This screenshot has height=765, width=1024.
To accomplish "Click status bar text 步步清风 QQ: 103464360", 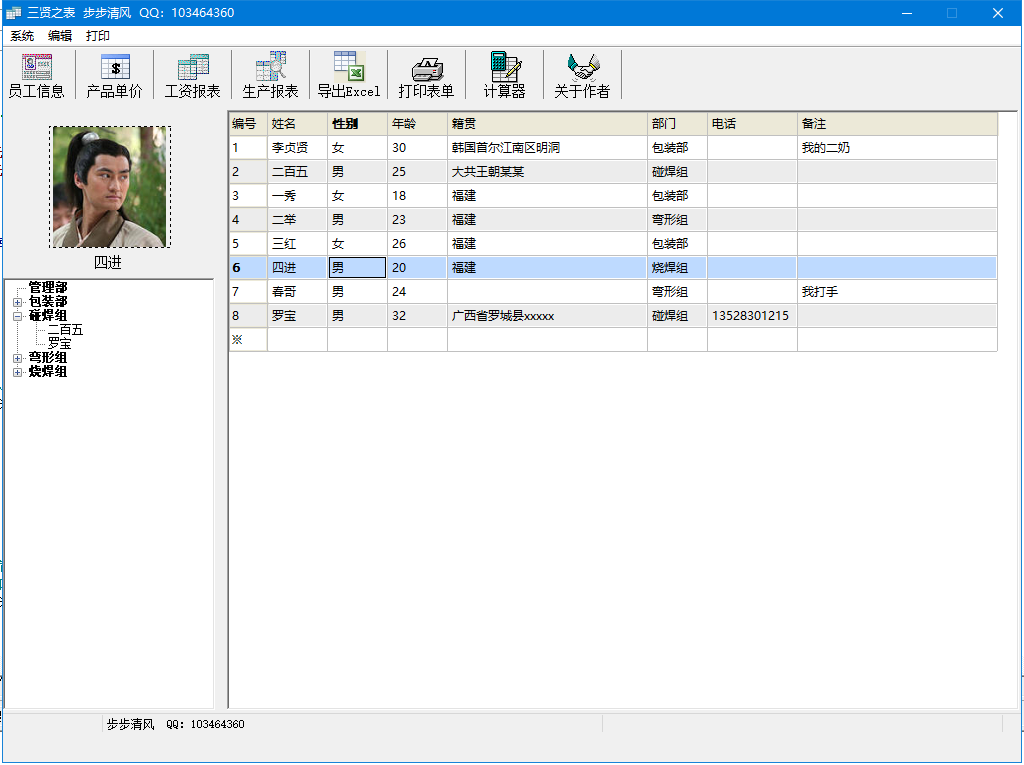I will (x=176, y=724).
